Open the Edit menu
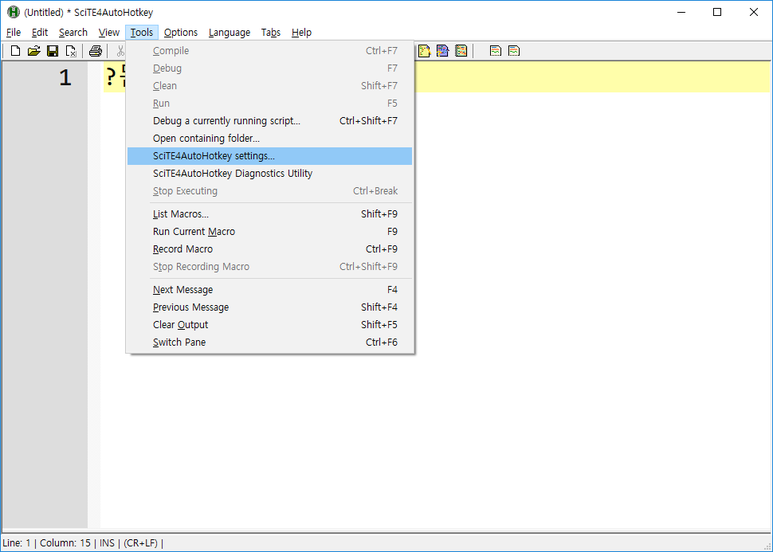773x552 pixels. click(x=39, y=33)
